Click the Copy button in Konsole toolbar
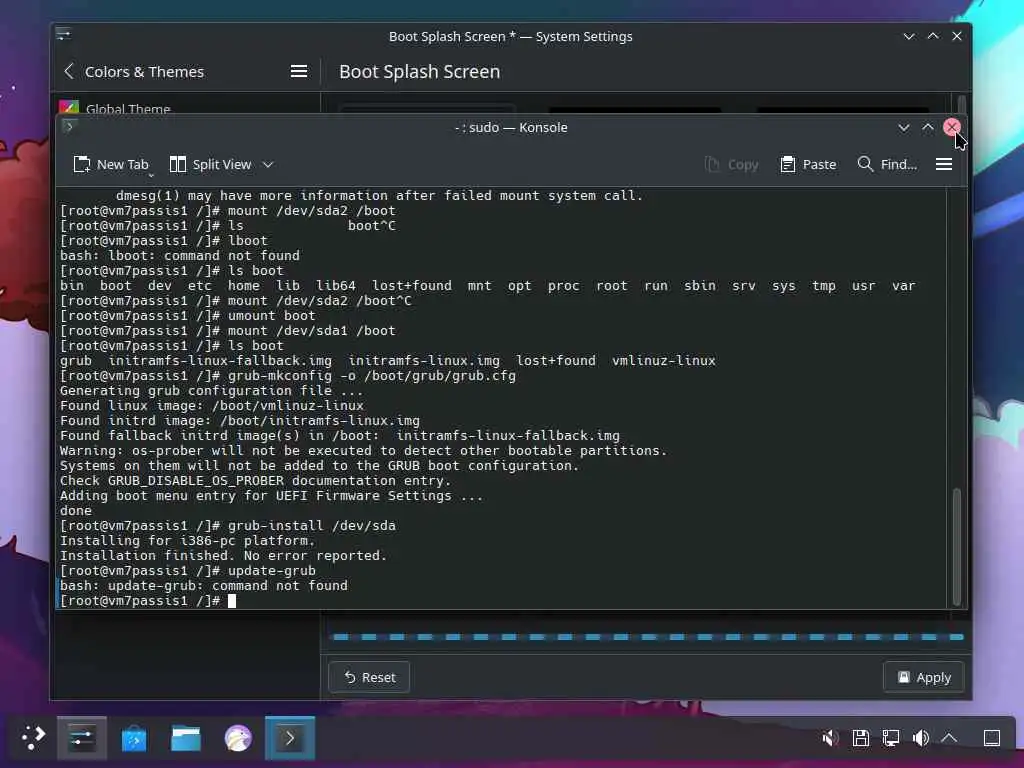The image size is (1024, 768). [x=731, y=165]
